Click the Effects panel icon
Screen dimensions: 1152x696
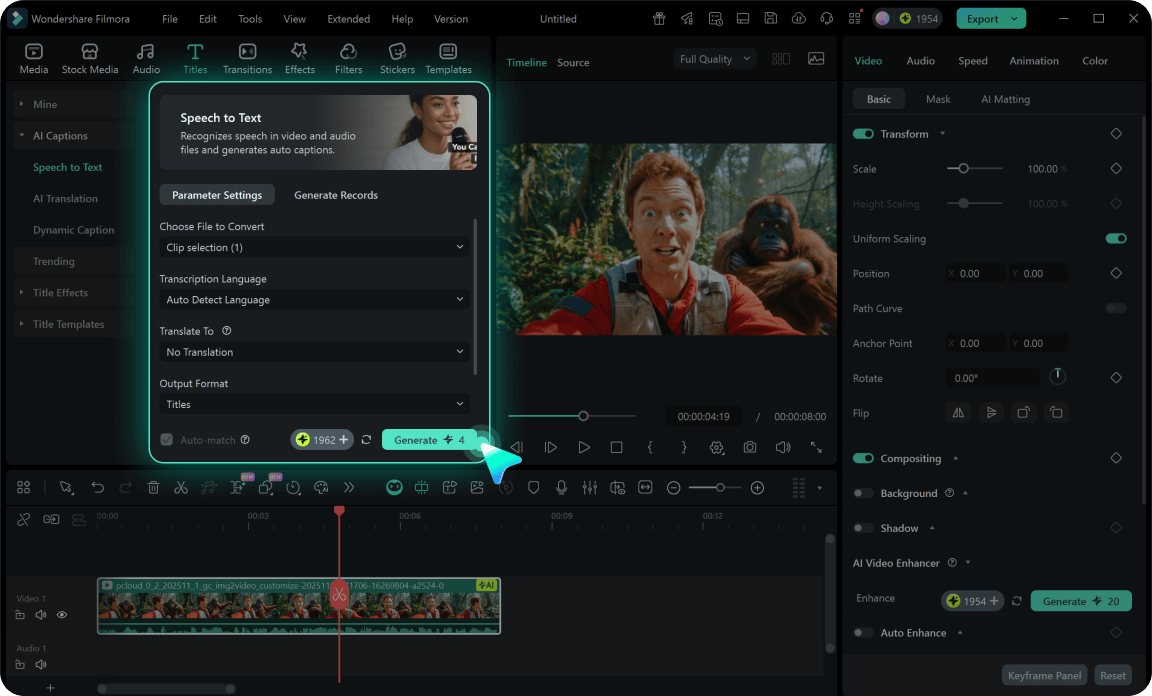pos(299,57)
